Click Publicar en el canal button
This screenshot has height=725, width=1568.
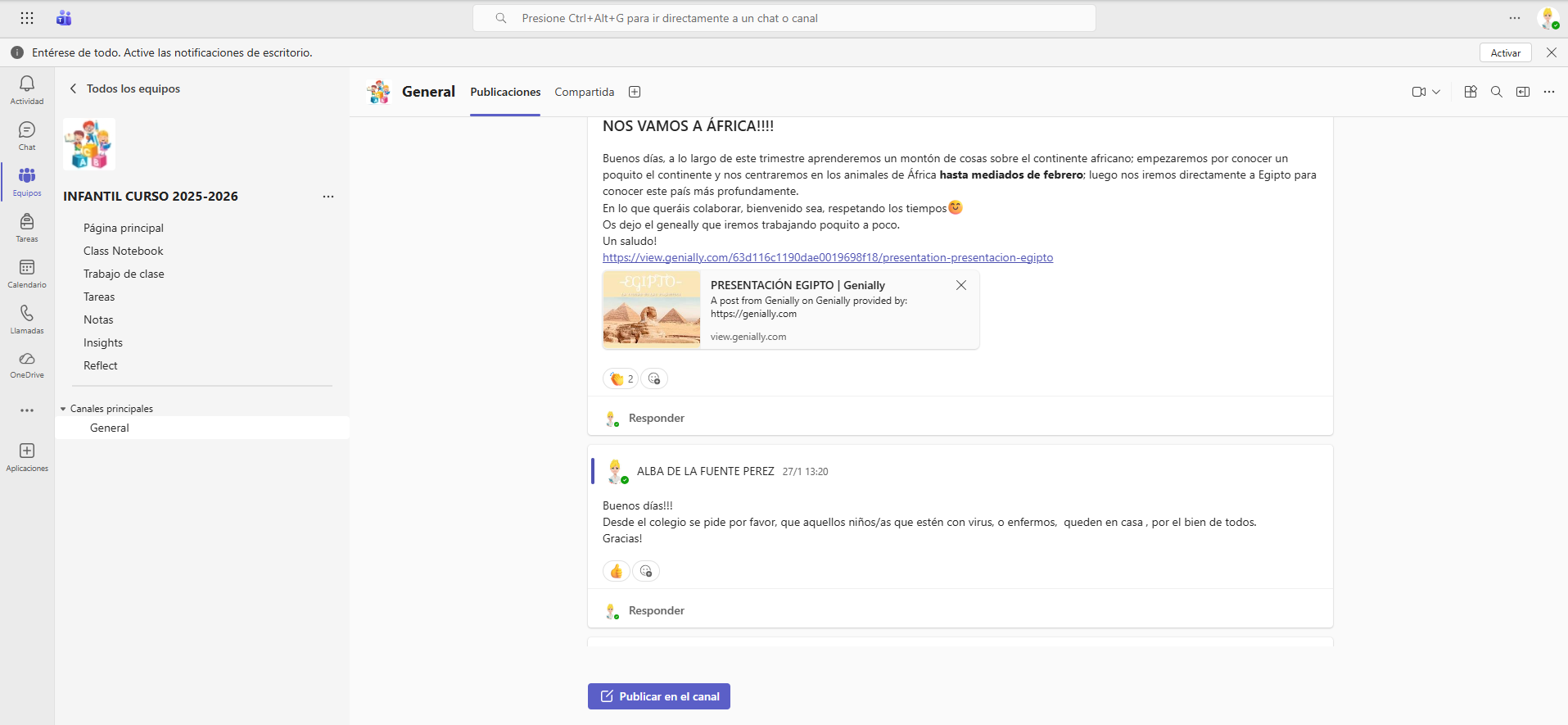659,696
